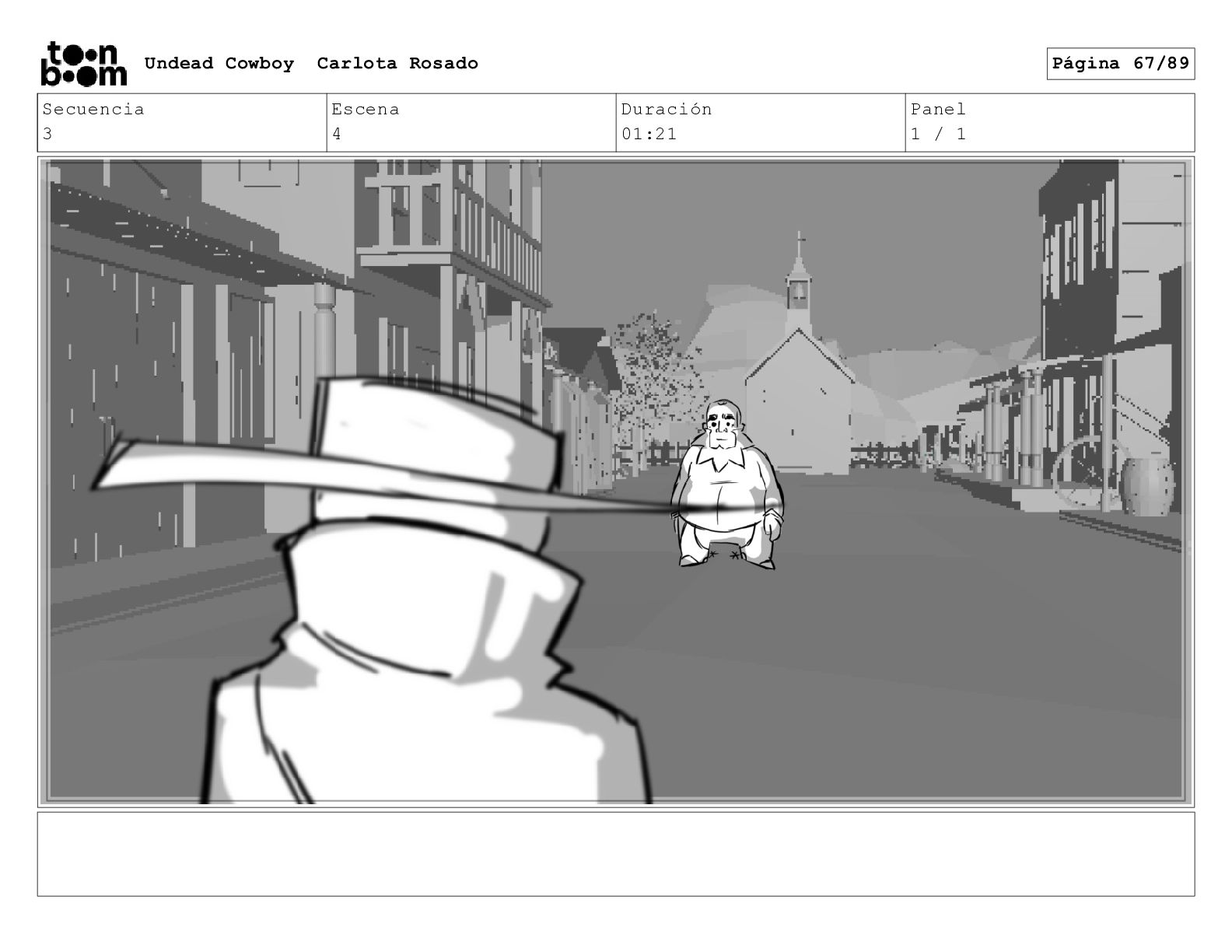This screenshot has width=1232, height=952.
Task: Click the Panel 1 / 1 cell
Action: tap(1050, 122)
